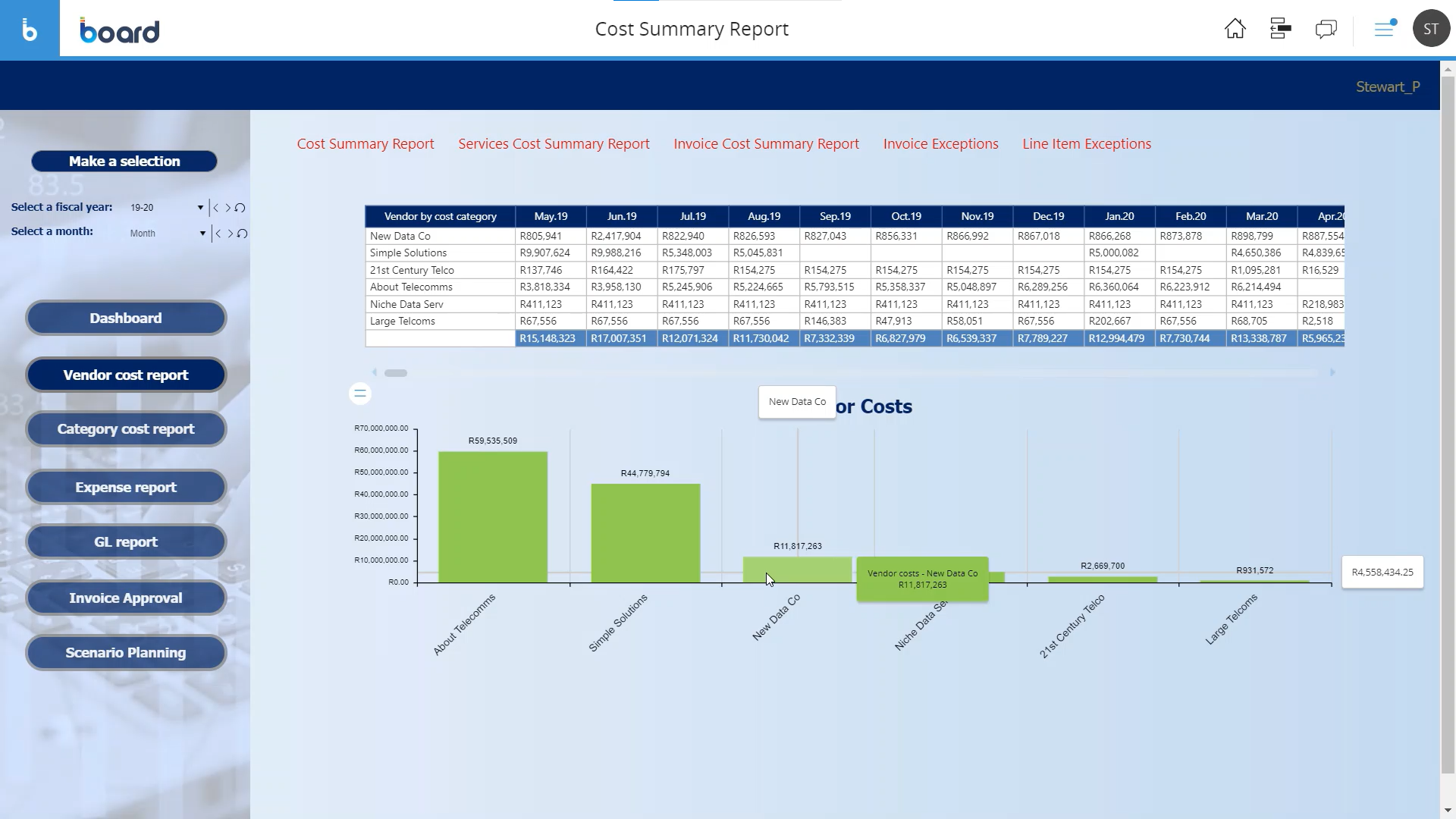
Task: Click the ST user avatar
Action: point(1431,29)
